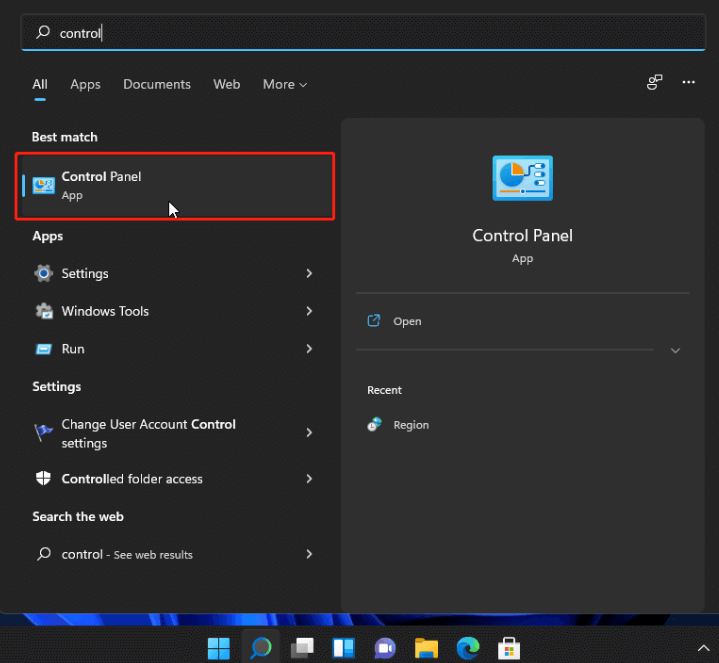Select control - See web results
Viewport: 719px width, 663px height.
click(x=175, y=554)
